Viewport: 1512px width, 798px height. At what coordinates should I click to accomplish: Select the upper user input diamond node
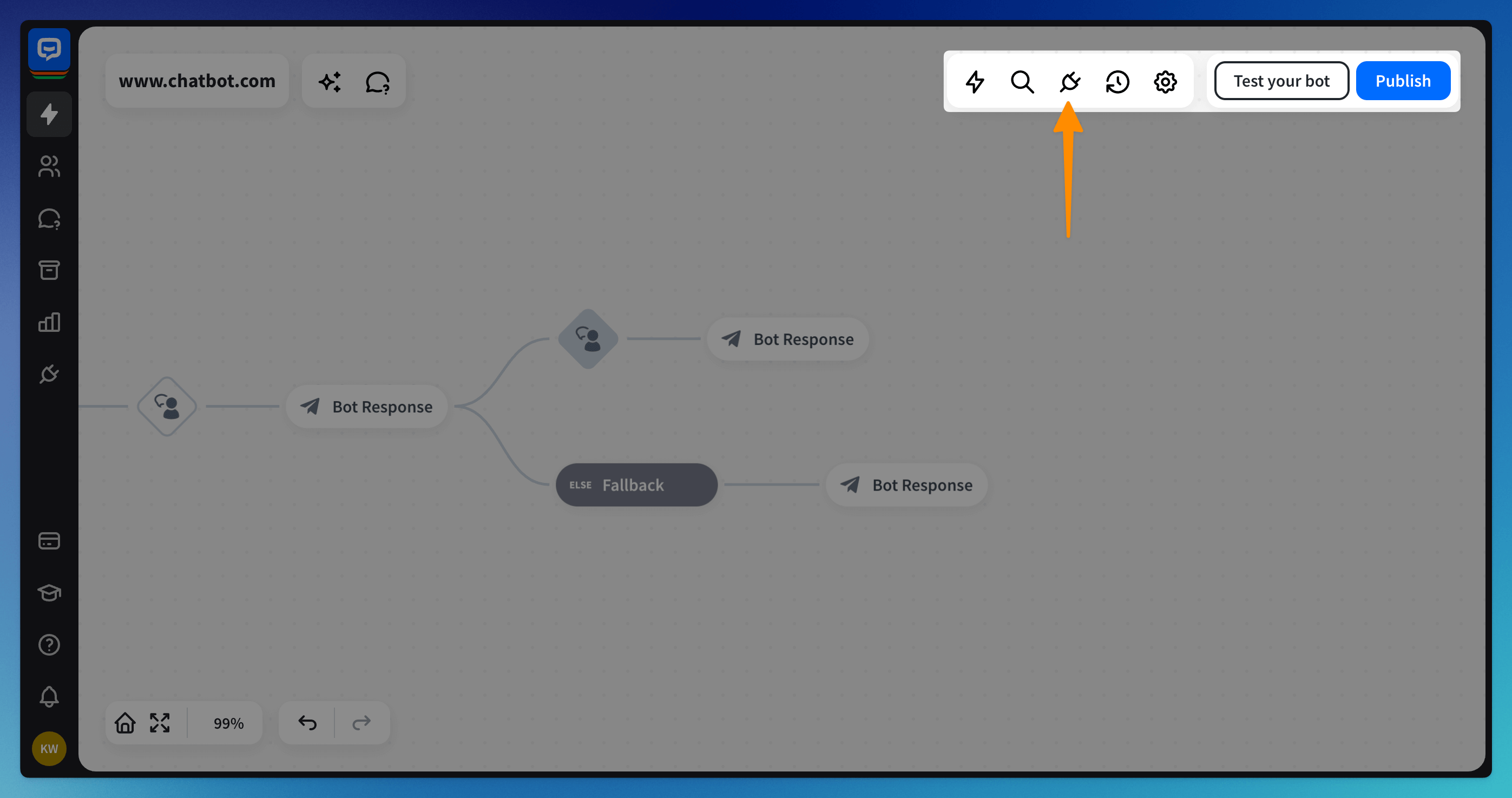click(x=588, y=339)
